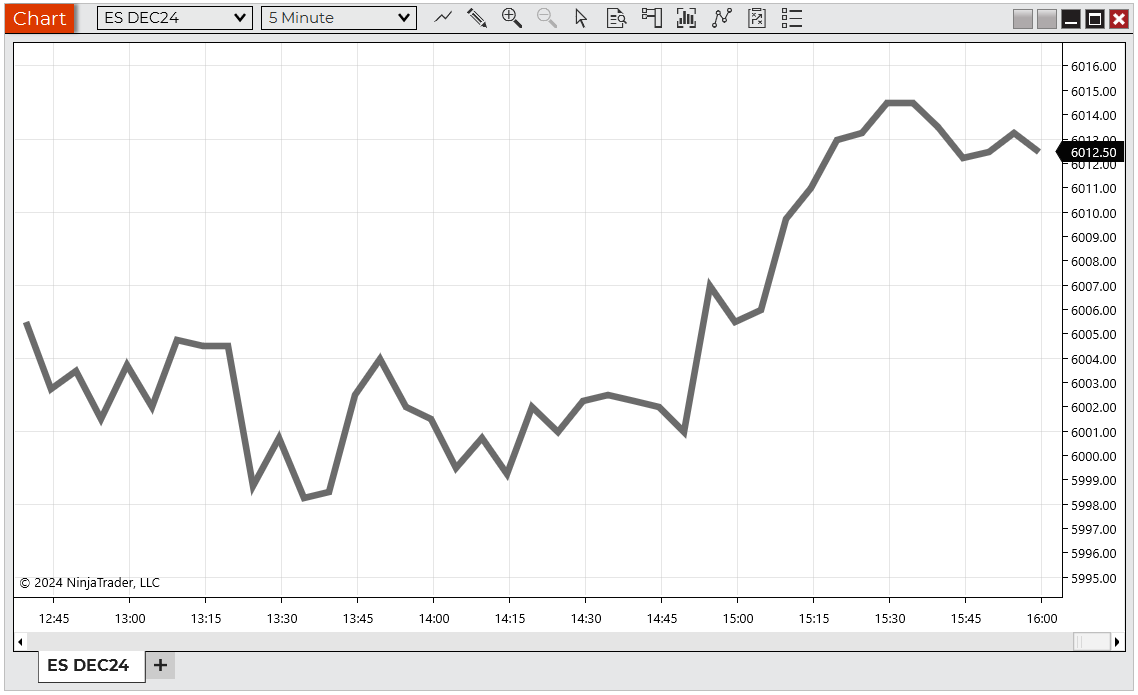
Task: Select the drawing tools pencil icon
Action: pyautogui.click(x=477, y=17)
